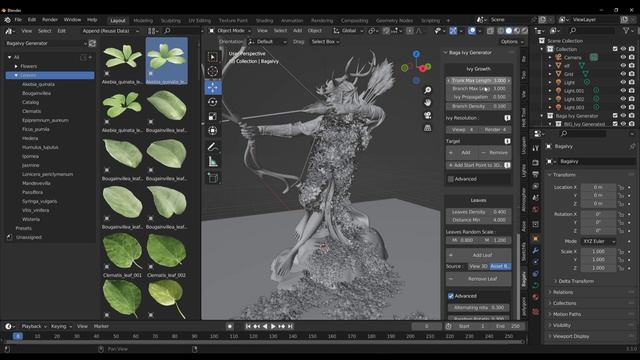
Task: Activate the Rotate tool
Action: pyautogui.click(x=213, y=102)
